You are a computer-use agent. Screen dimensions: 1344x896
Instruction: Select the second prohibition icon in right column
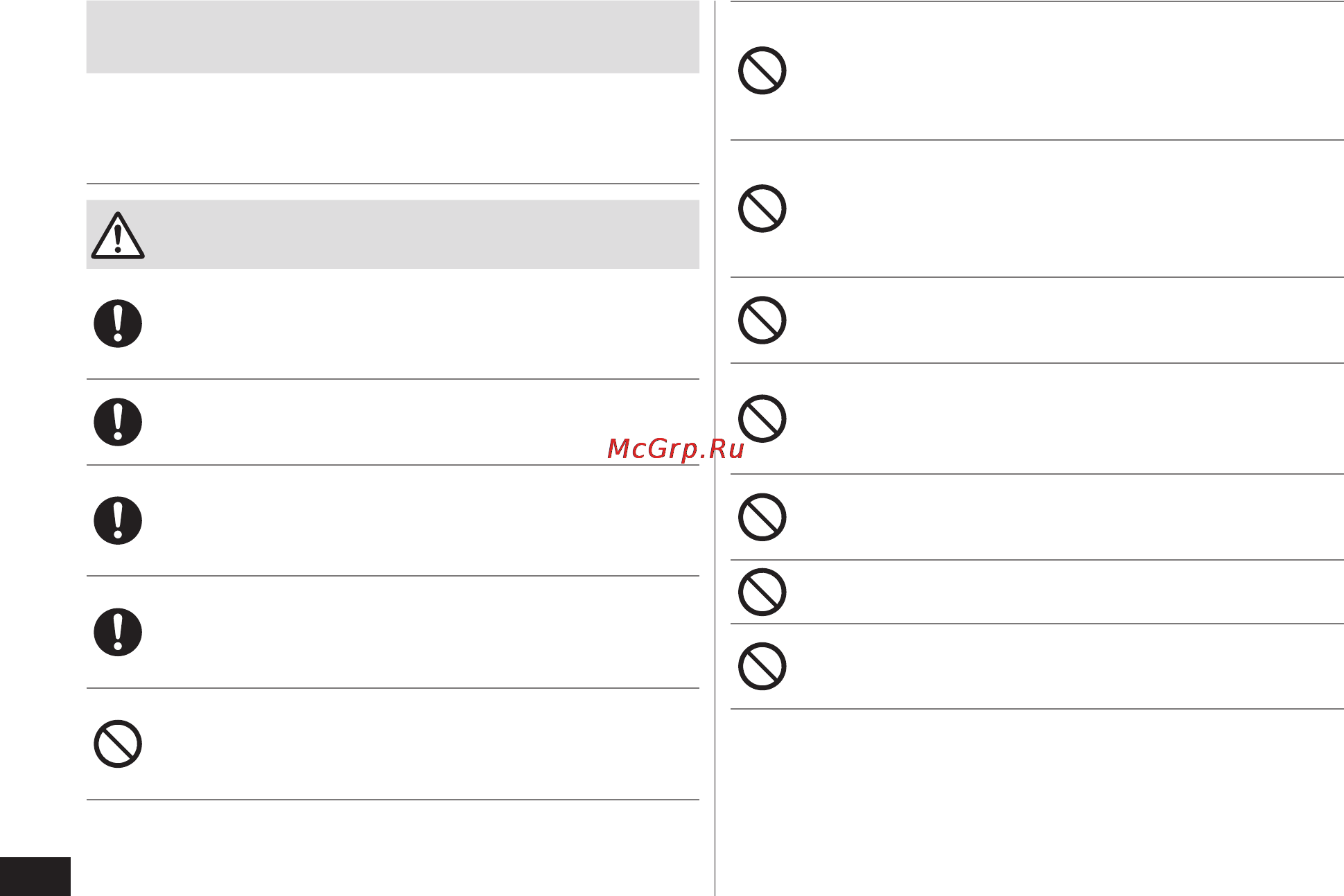click(x=762, y=209)
